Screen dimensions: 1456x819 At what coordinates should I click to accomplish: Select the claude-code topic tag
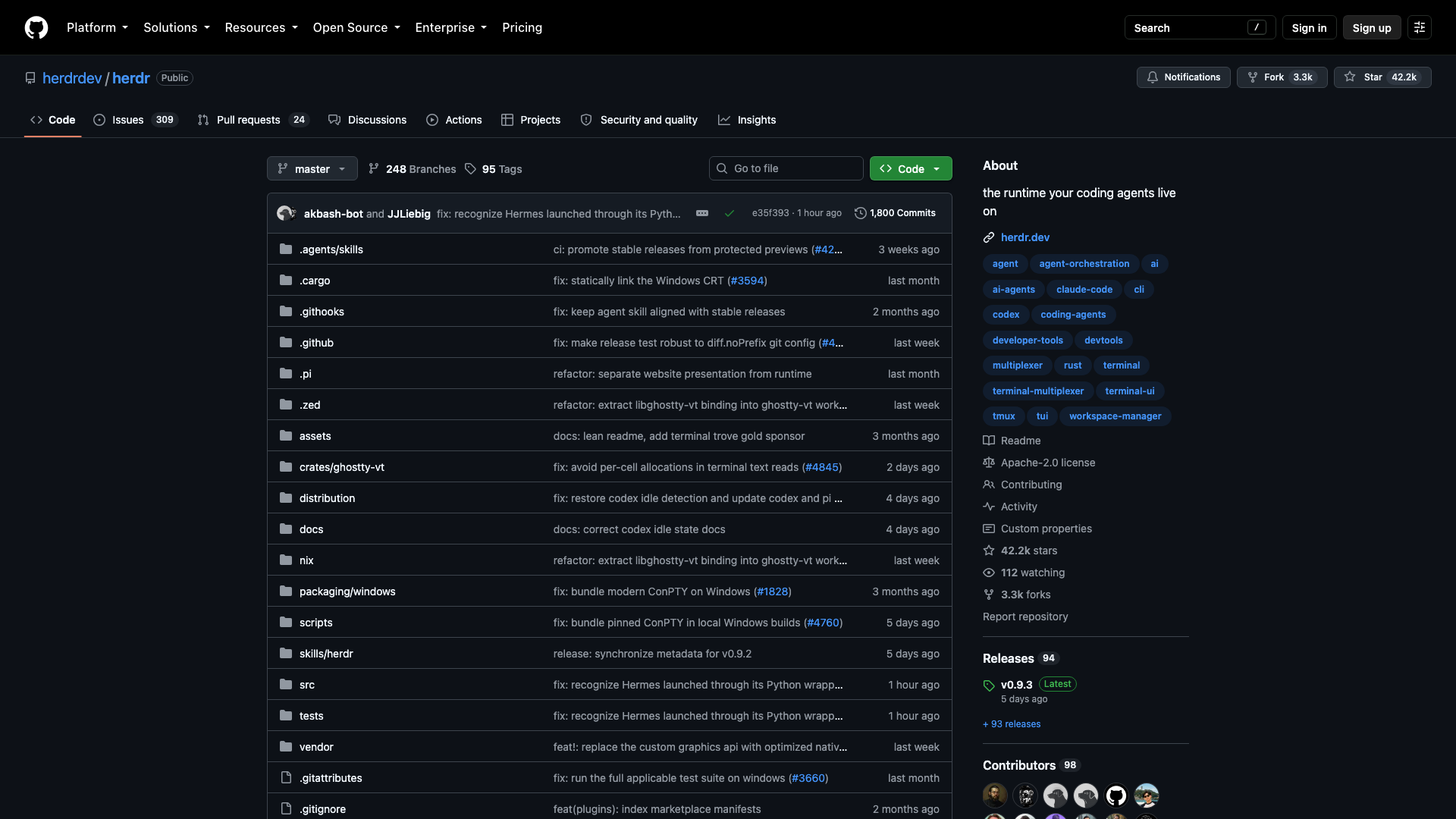coord(1084,290)
